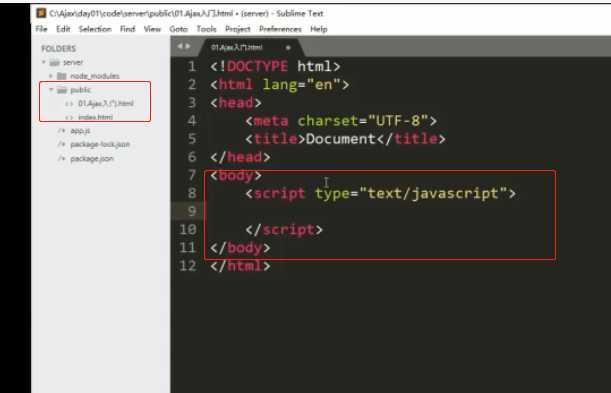Screen dimensions: 611x393
Task: Open the Goto menu
Action: click(x=178, y=29)
